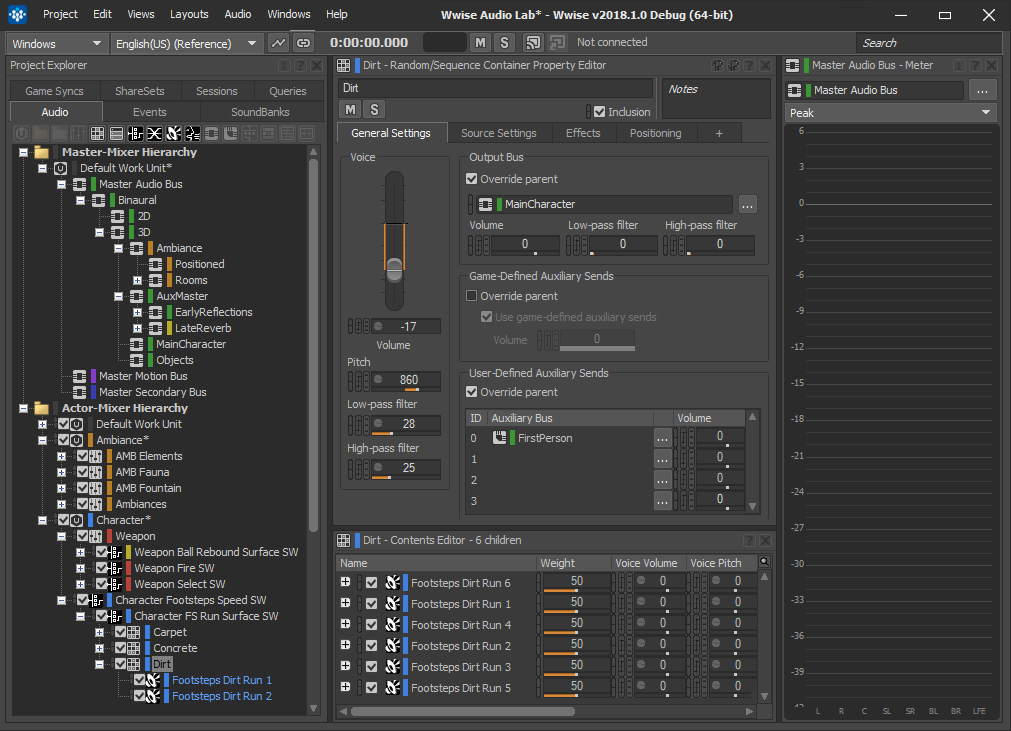Add a new property tab with plus button
The width and height of the screenshot is (1011, 731).
[x=719, y=133]
